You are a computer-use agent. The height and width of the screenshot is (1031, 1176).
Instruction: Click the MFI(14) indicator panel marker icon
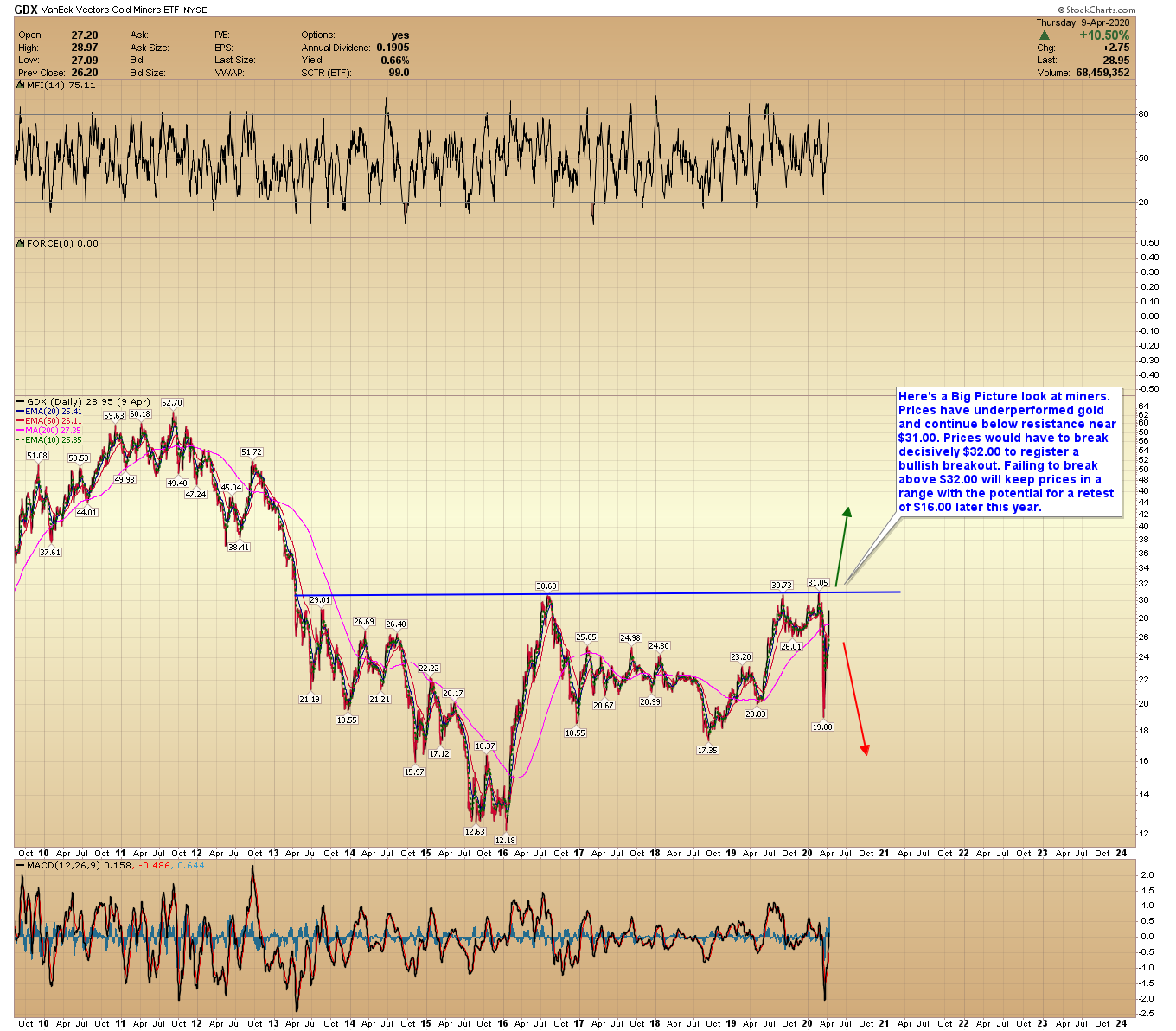coord(22,86)
